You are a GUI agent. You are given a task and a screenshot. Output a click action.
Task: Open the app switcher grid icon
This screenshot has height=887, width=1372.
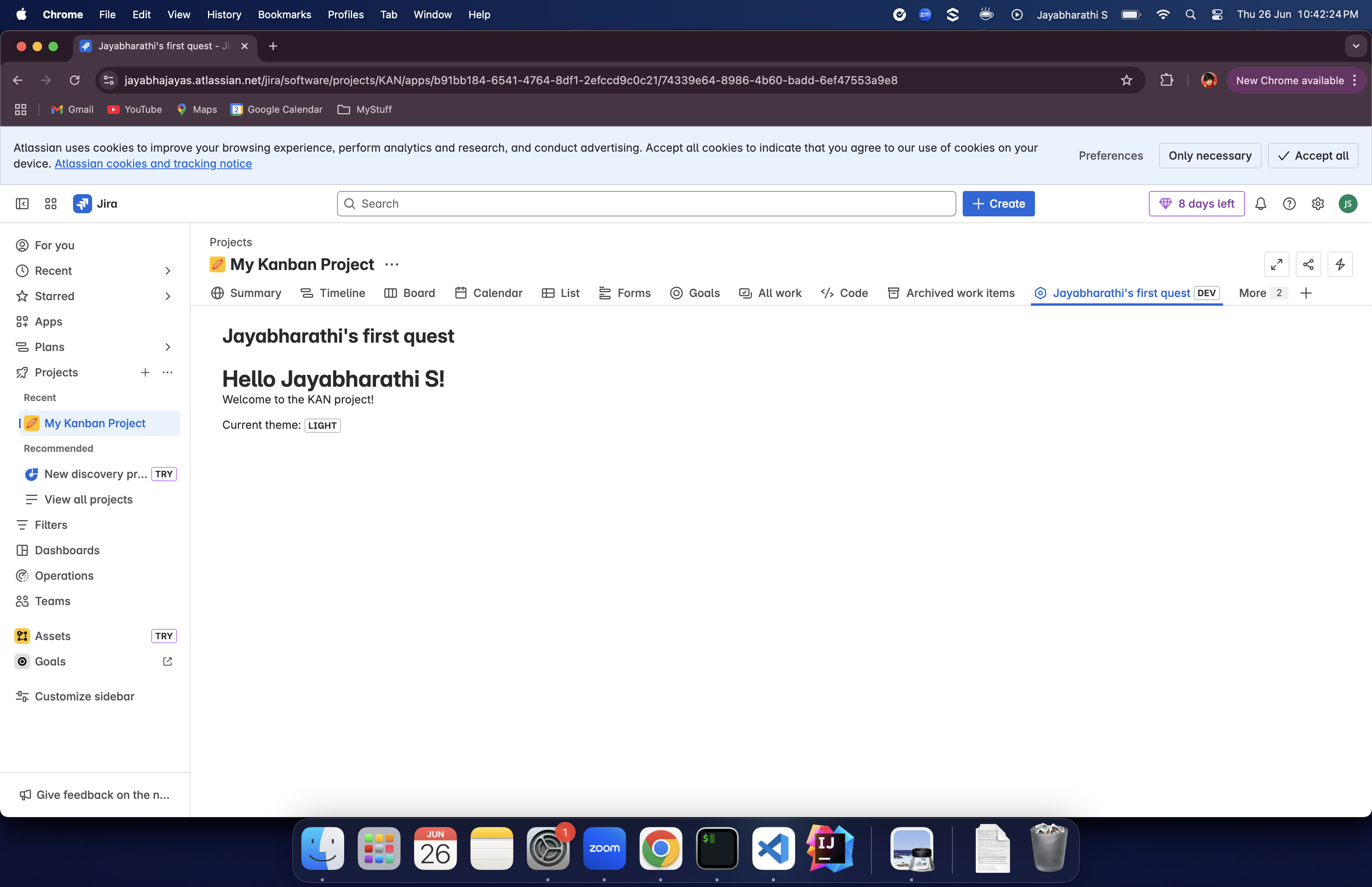[51, 204]
